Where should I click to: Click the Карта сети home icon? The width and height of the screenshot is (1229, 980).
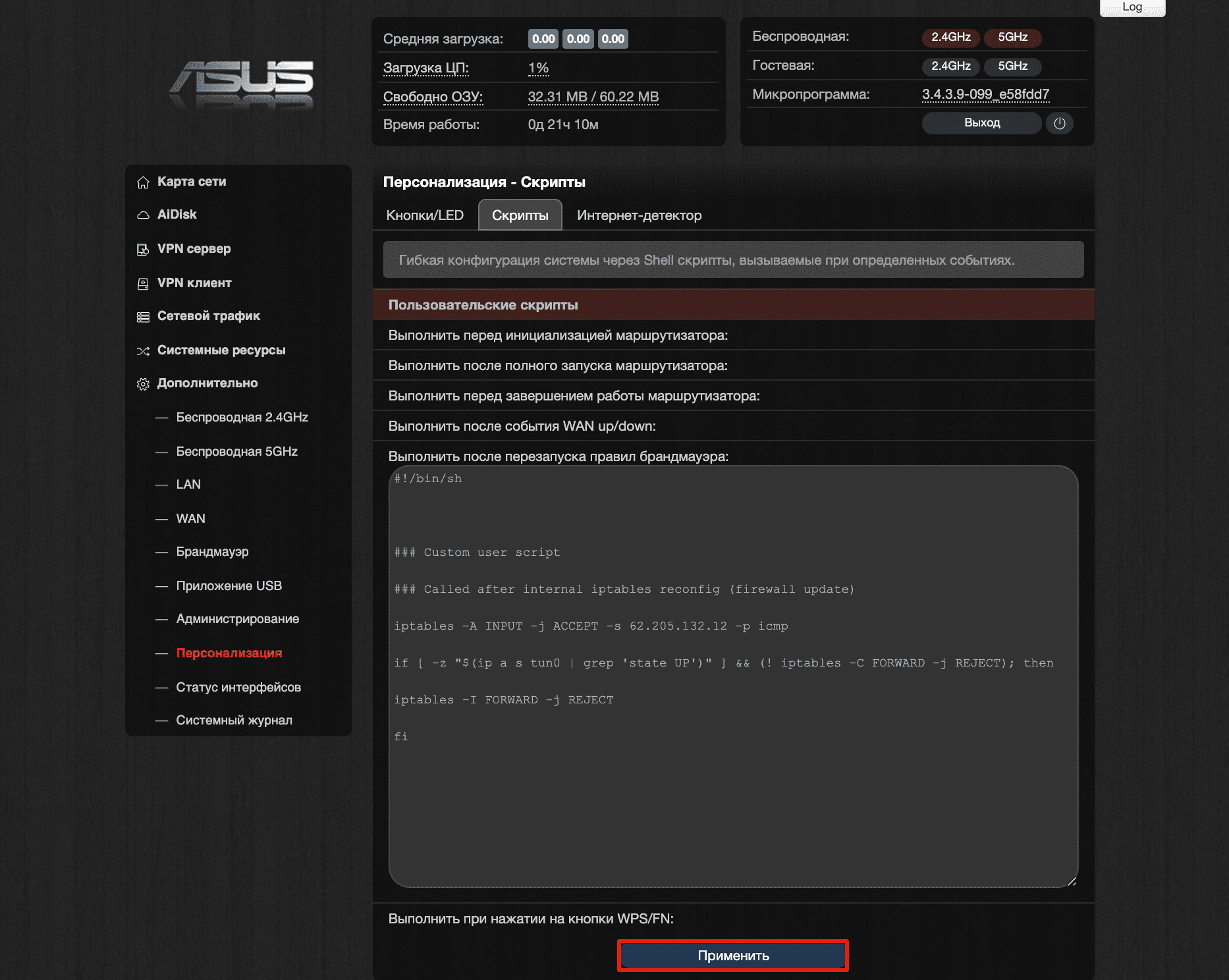coord(142,182)
